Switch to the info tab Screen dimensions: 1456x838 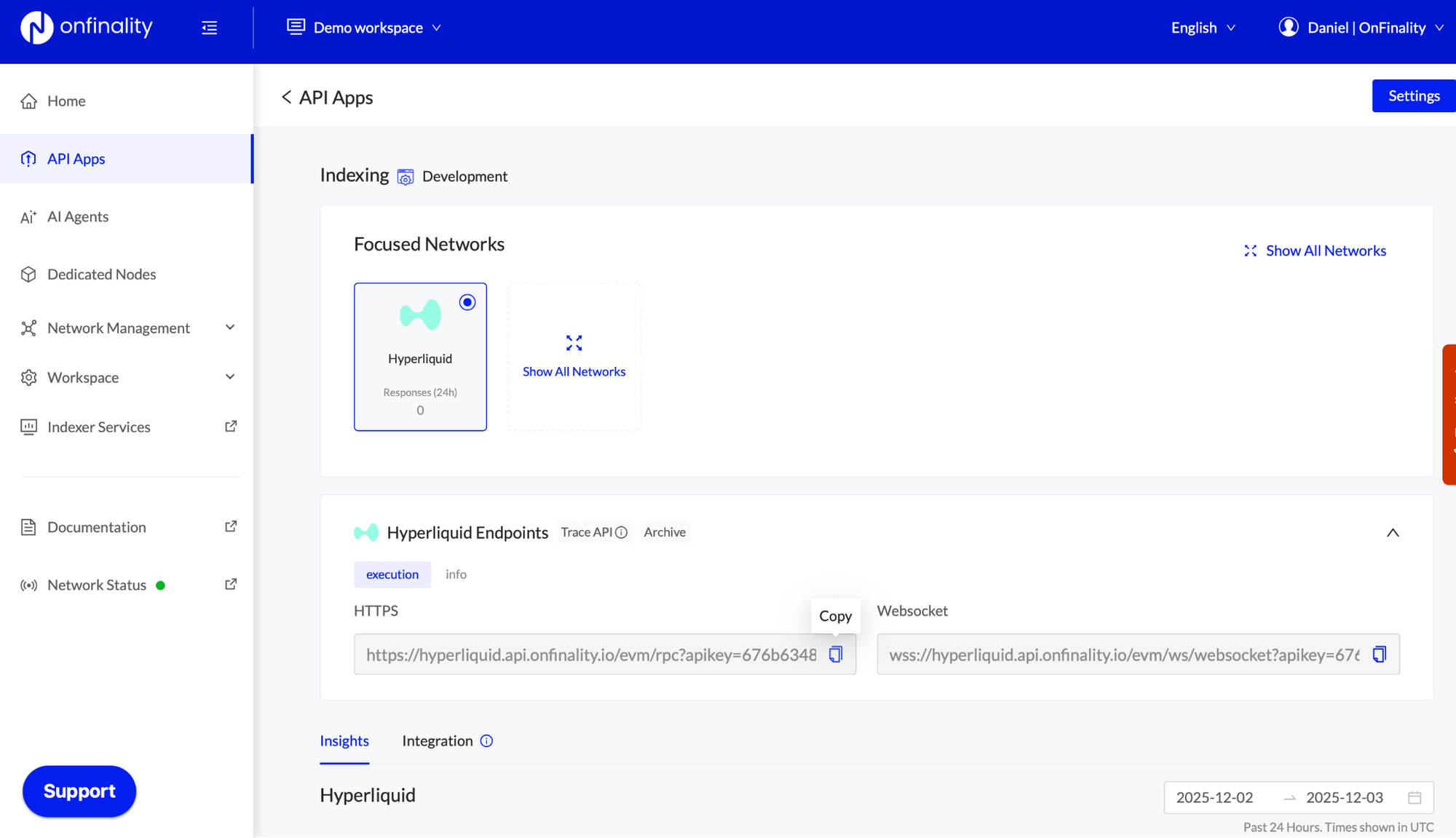(456, 574)
